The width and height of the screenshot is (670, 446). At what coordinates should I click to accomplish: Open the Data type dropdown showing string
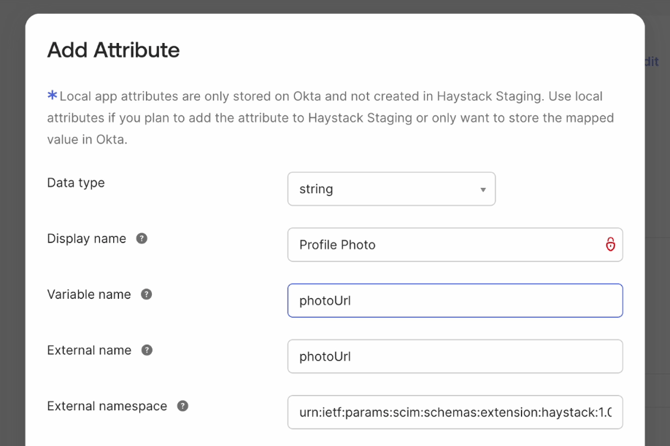click(x=391, y=189)
